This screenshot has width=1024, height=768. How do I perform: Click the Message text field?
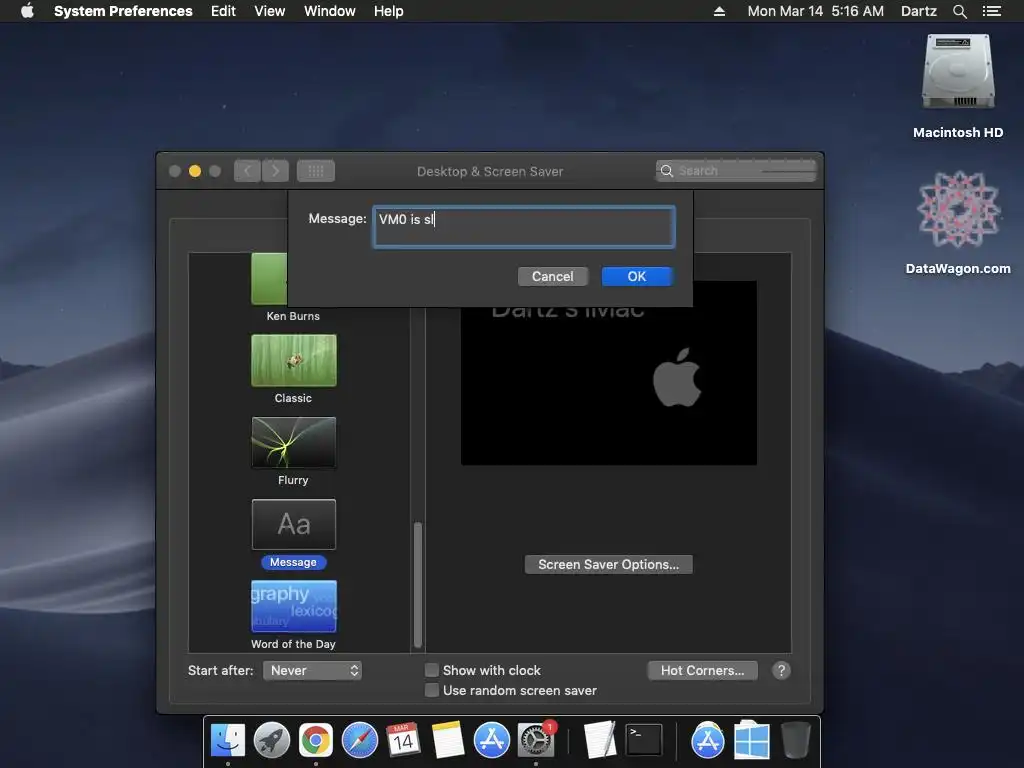point(524,227)
